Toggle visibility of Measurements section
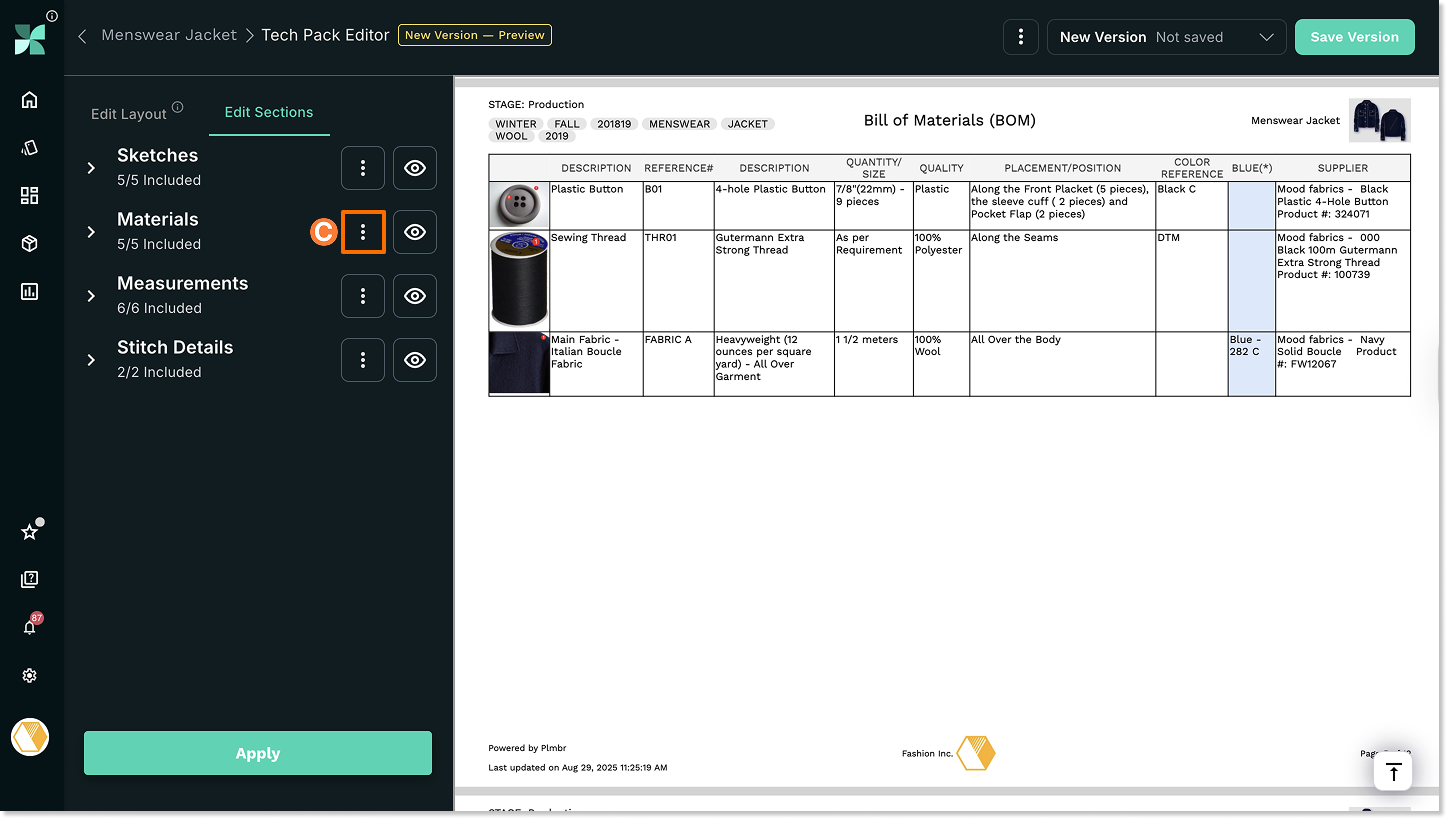1447x819 pixels. tap(415, 296)
